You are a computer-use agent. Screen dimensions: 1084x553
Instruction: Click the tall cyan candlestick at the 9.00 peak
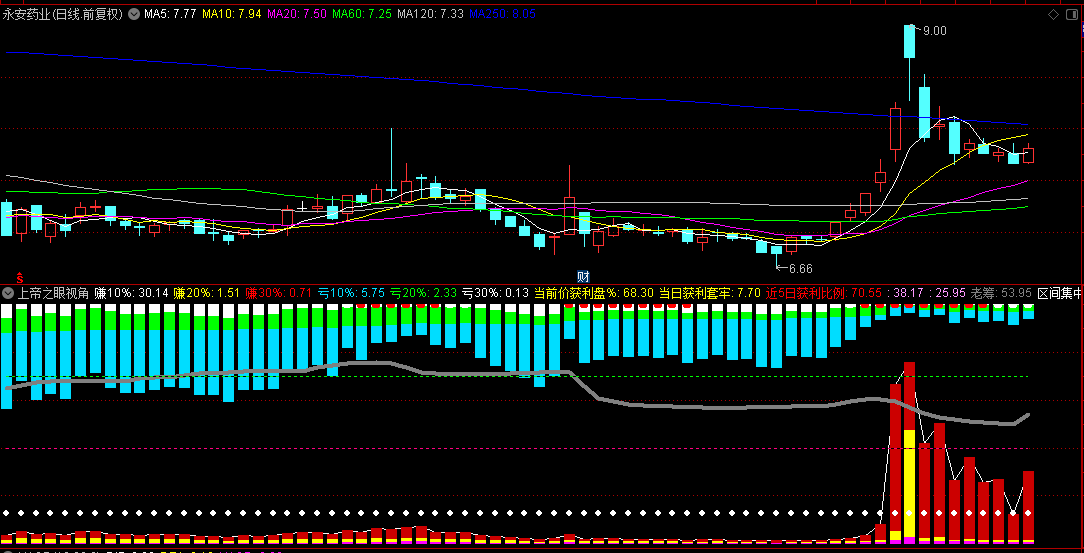coord(909,41)
